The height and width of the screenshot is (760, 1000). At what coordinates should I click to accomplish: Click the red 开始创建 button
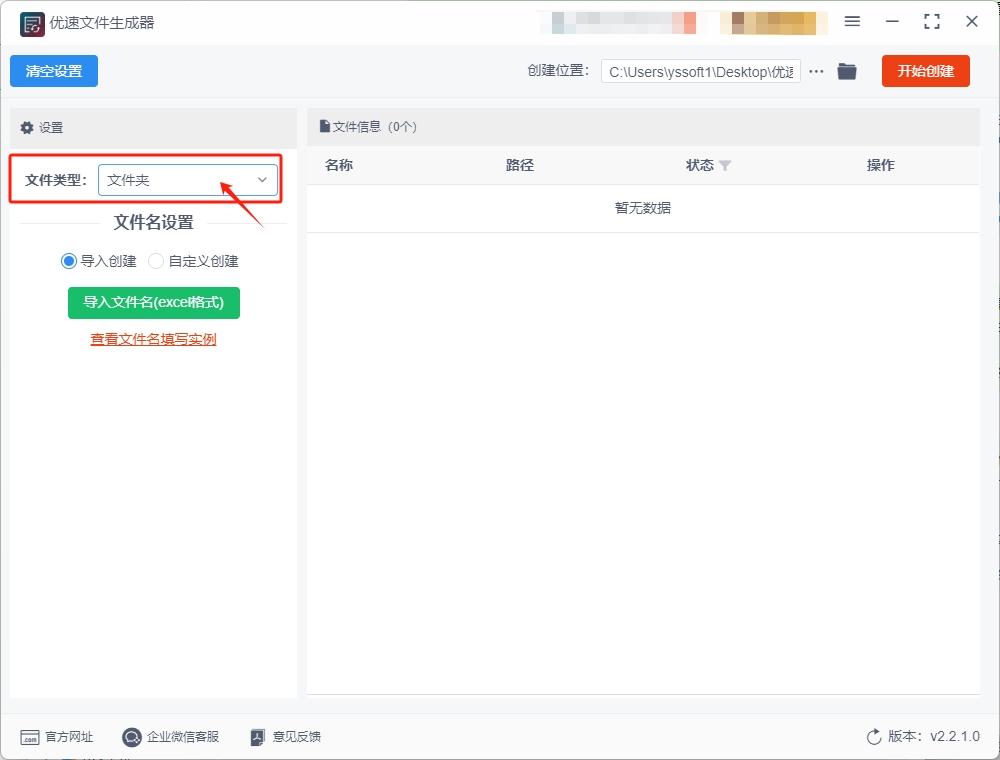[x=926, y=71]
